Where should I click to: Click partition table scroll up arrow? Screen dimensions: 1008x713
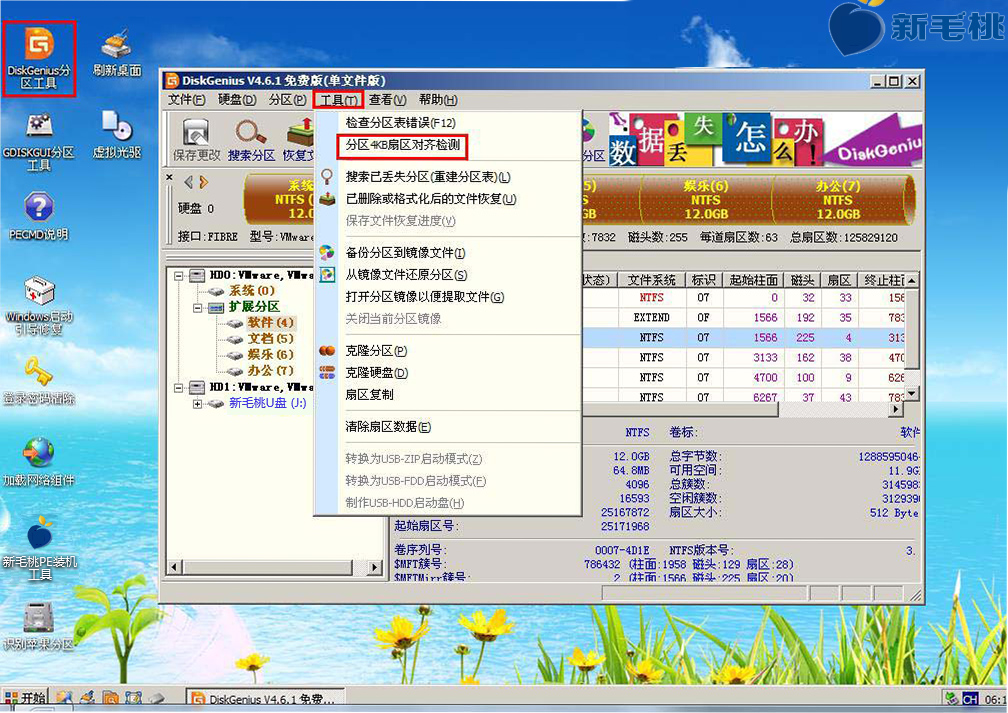(x=912, y=280)
